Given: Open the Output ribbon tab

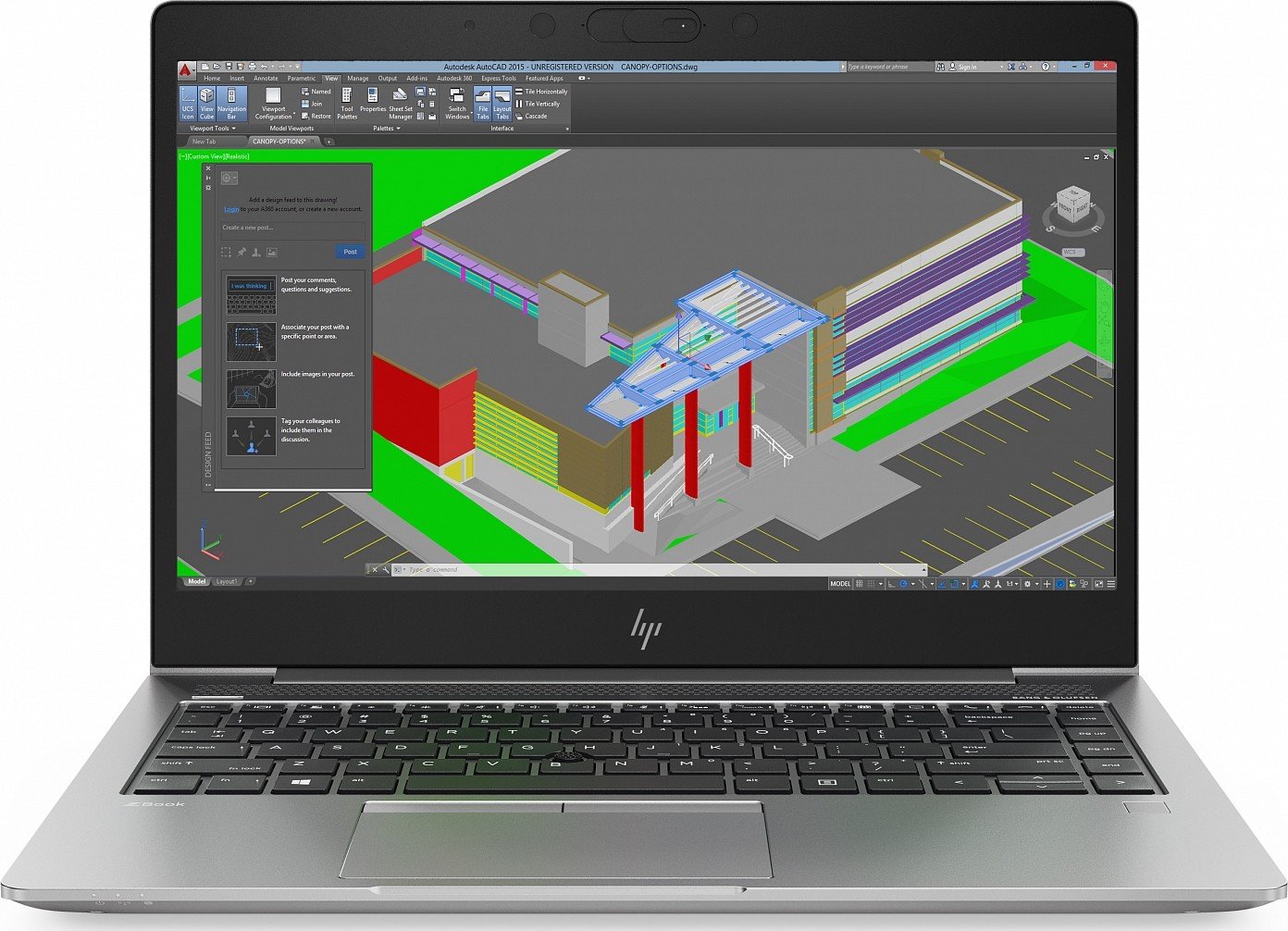Looking at the screenshot, I should pyautogui.click(x=388, y=79).
